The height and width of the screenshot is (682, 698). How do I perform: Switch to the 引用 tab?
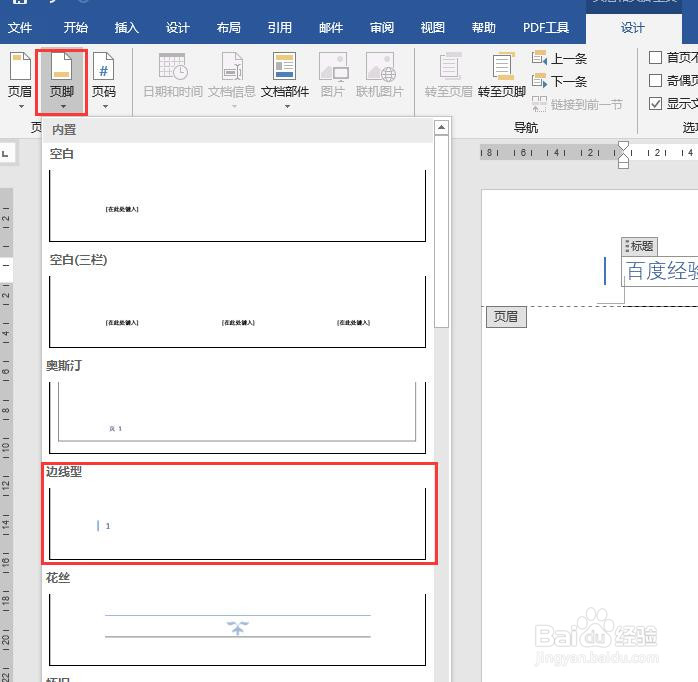[x=280, y=28]
